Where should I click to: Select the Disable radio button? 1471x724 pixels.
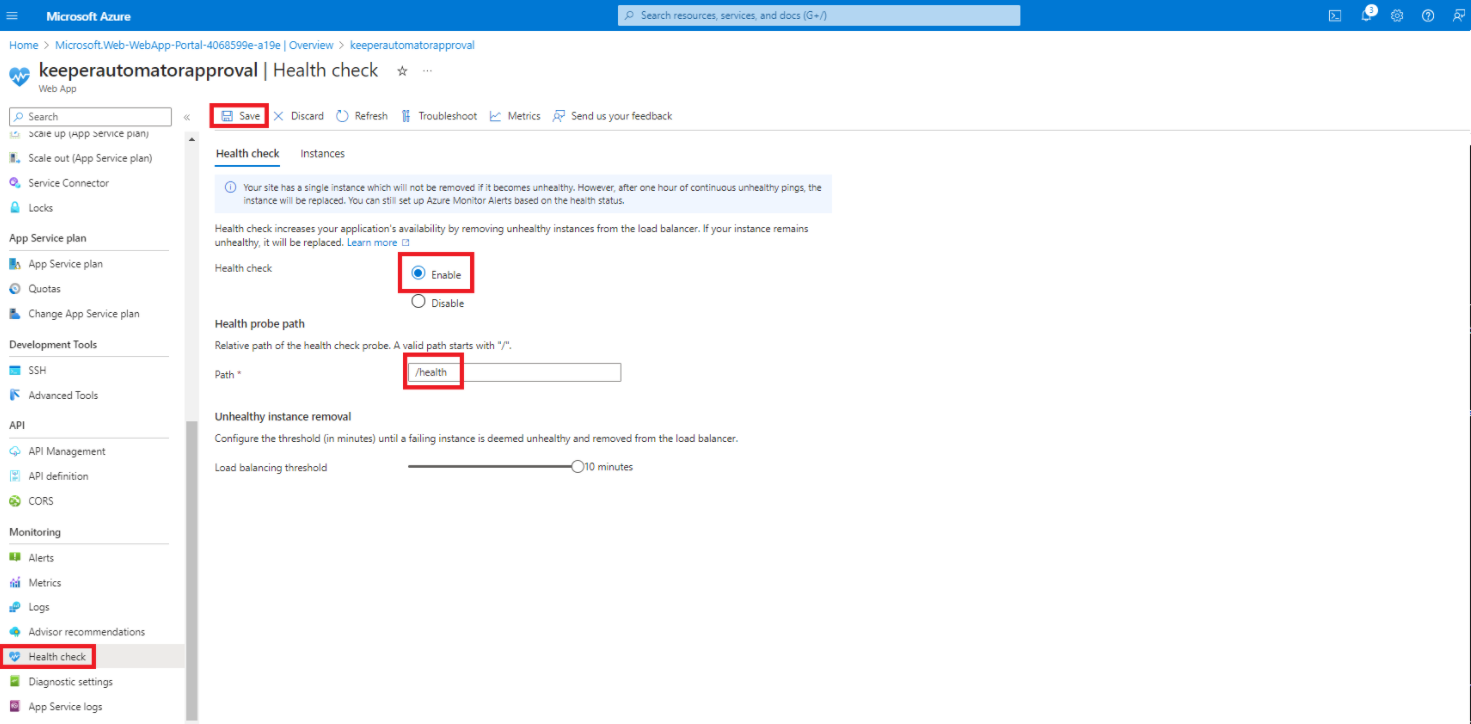(x=418, y=302)
